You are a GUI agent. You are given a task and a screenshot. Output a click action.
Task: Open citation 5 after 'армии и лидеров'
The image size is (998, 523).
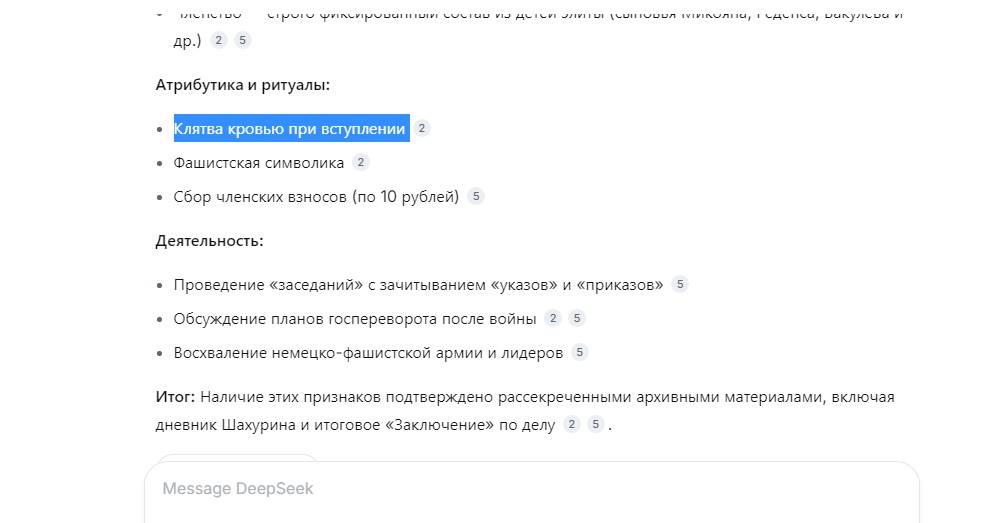click(580, 352)
